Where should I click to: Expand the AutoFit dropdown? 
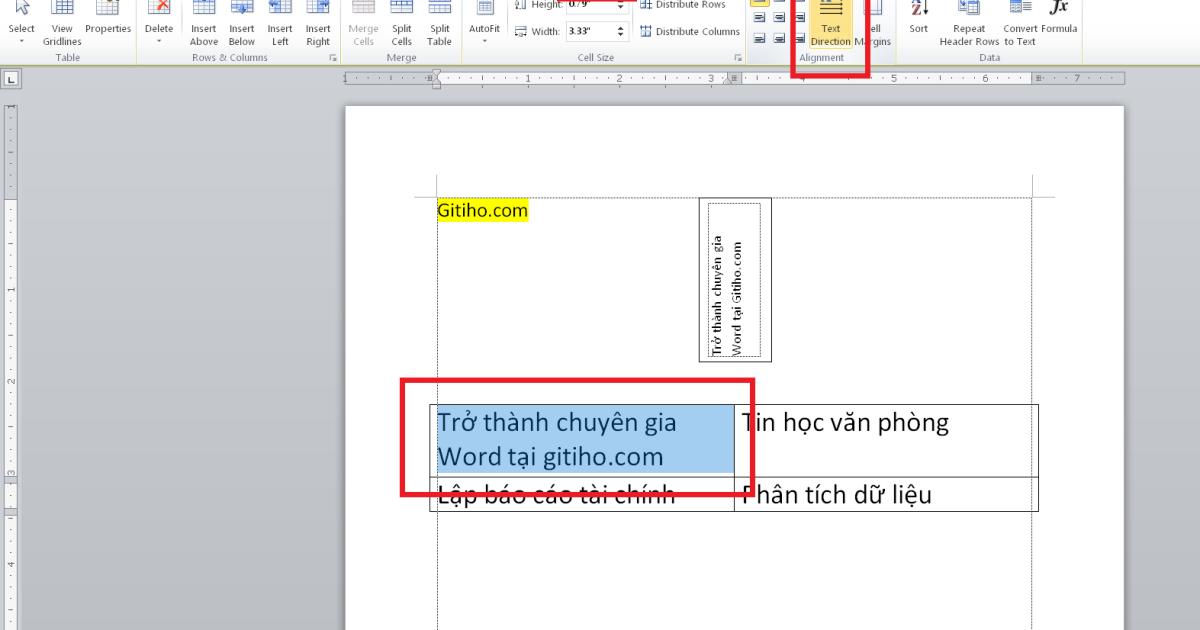click(x=484, y=23)
